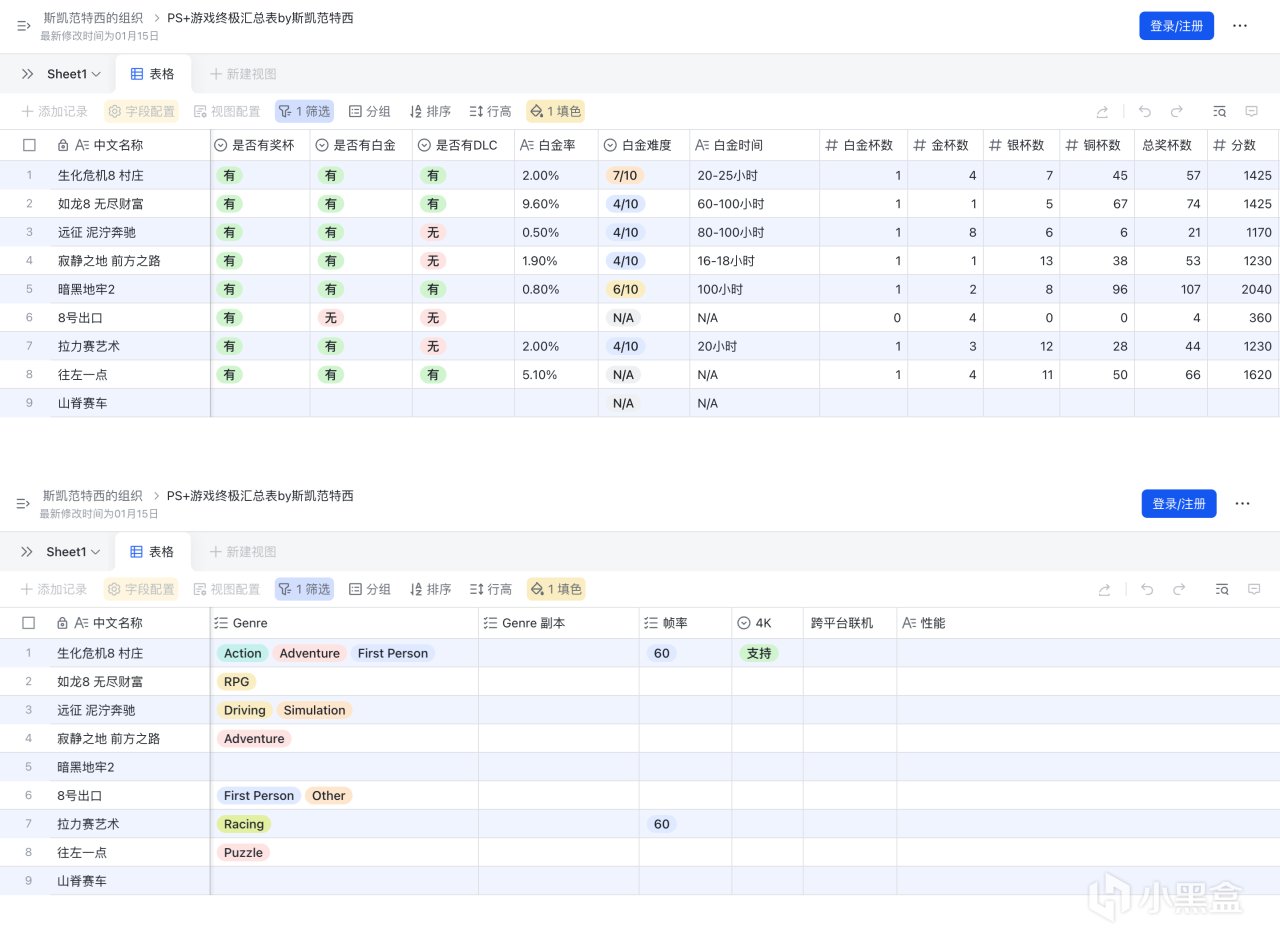
Task: Tick the select-all checkbox in the lower table header
Action: [x=29, y=623]
